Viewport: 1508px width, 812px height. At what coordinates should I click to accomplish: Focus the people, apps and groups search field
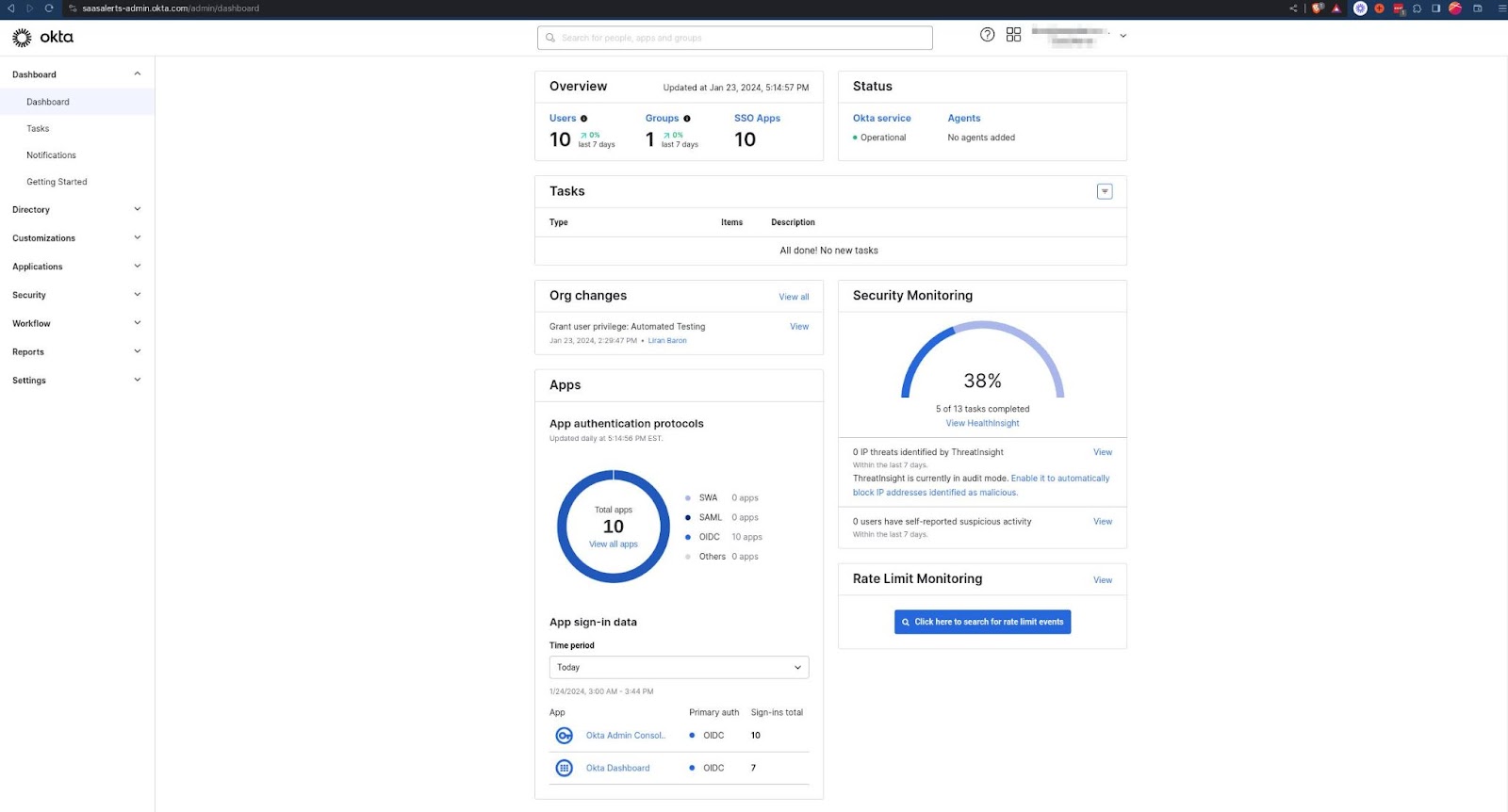735,38
